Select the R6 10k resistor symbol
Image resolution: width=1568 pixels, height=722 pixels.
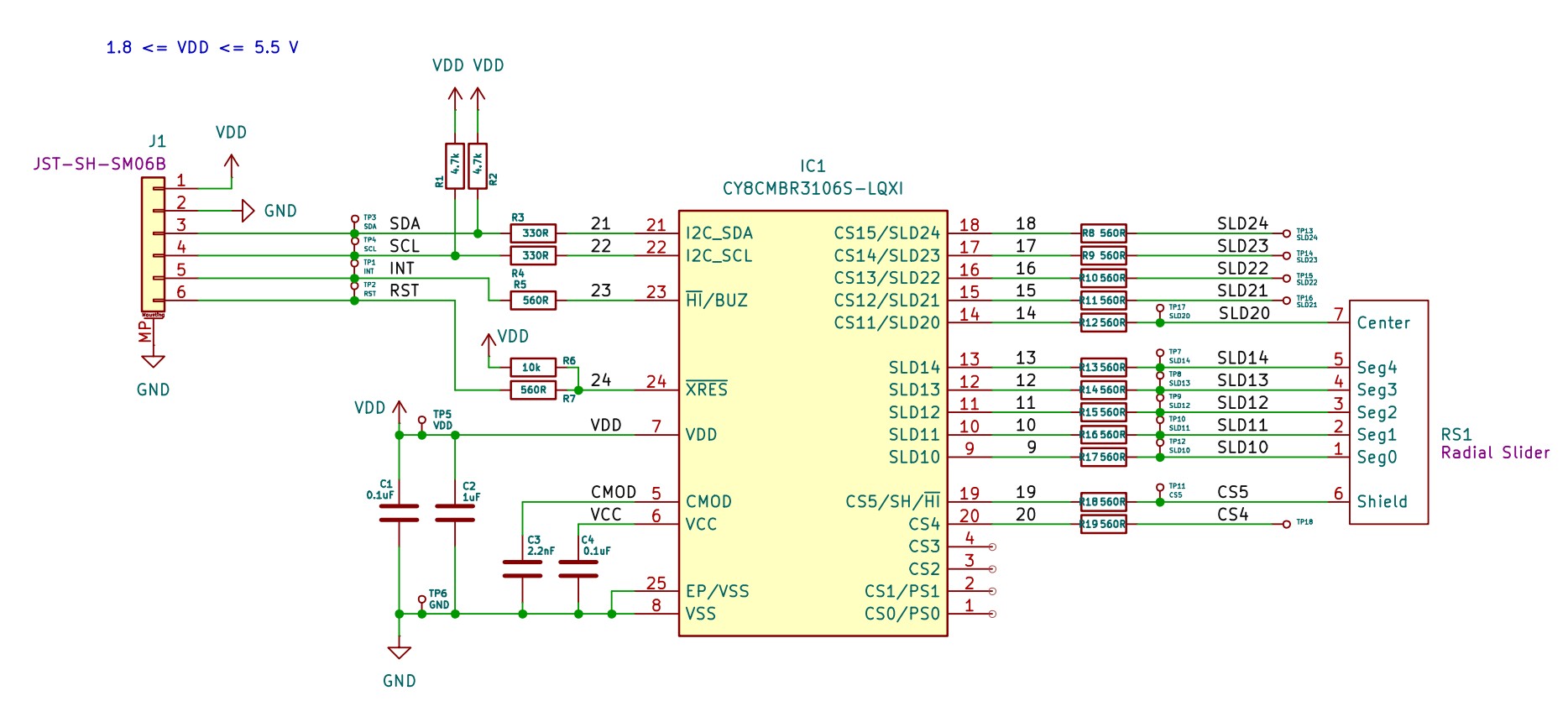533,367
